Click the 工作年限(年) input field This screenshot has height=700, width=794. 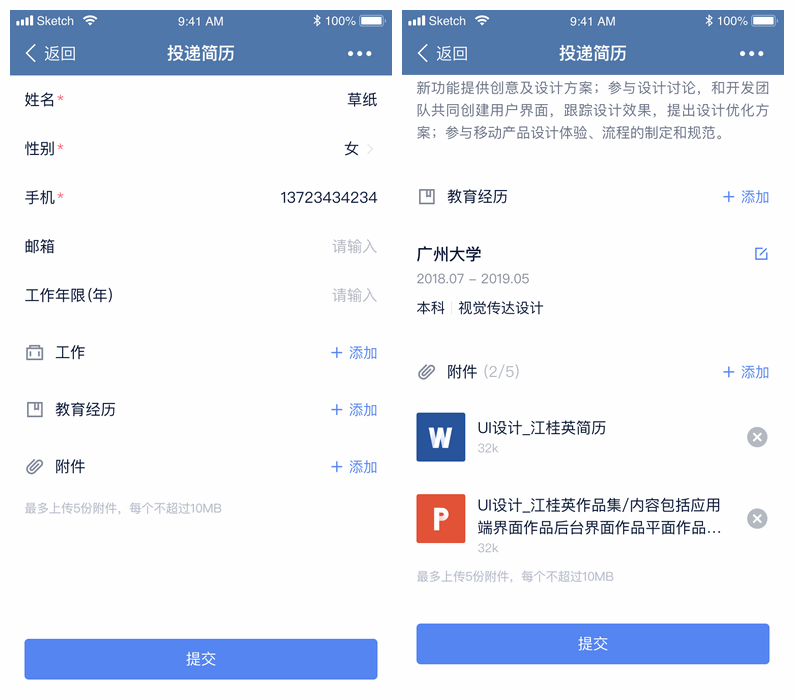pos(201,295)
